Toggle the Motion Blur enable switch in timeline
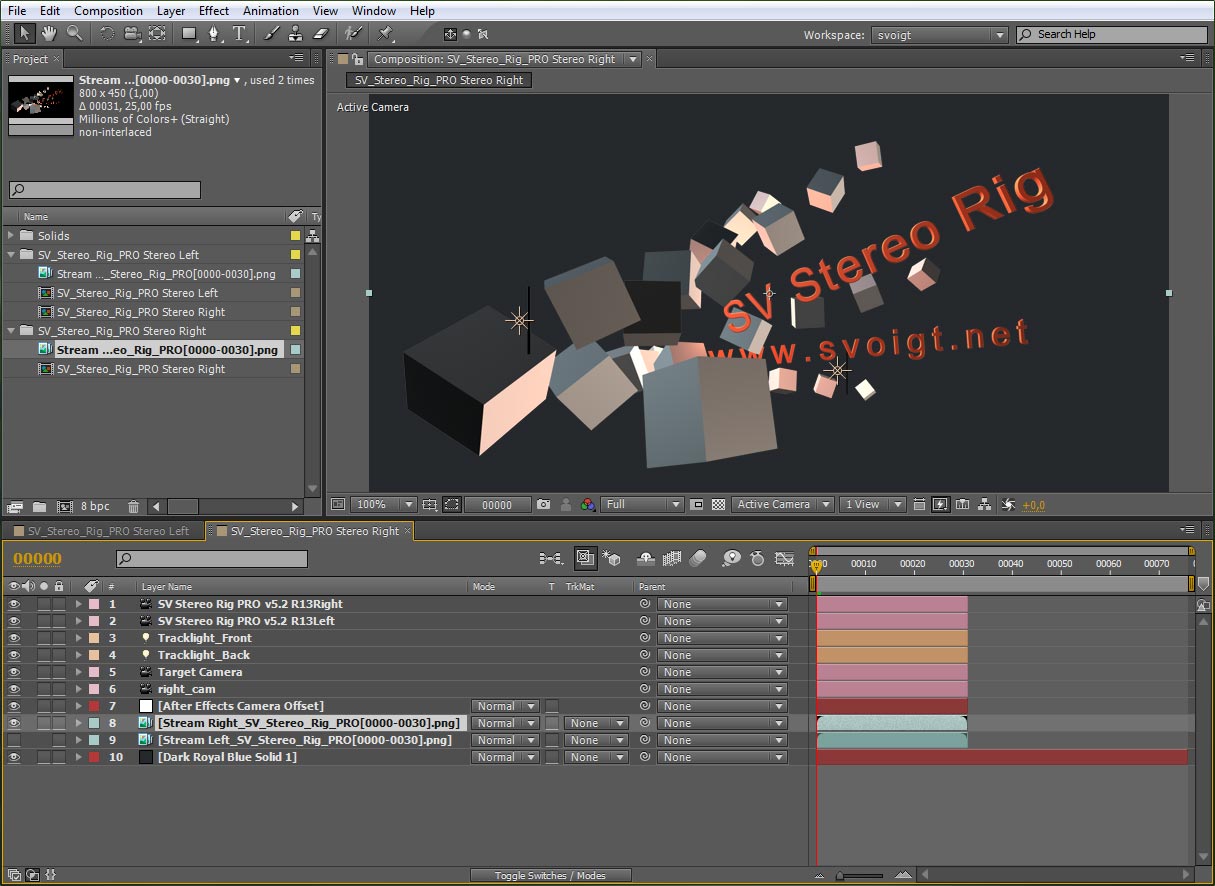Viewport: 1215px width, 886px height. click(698, 559)
